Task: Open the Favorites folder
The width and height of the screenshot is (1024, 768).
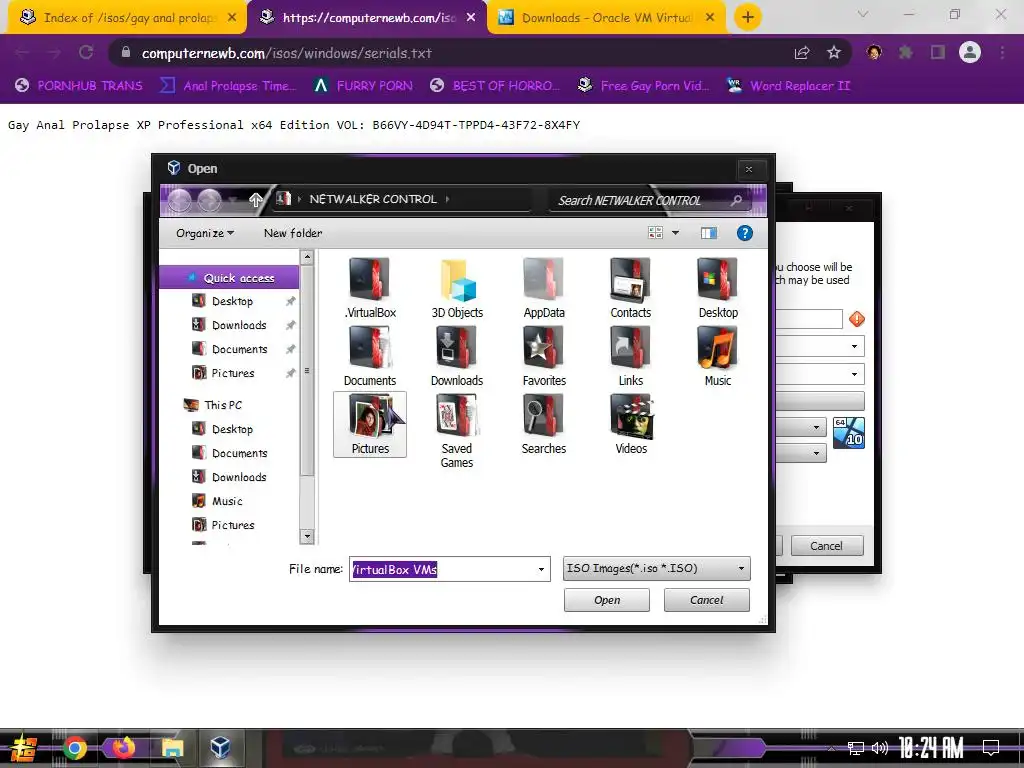Action: (543, 356)
